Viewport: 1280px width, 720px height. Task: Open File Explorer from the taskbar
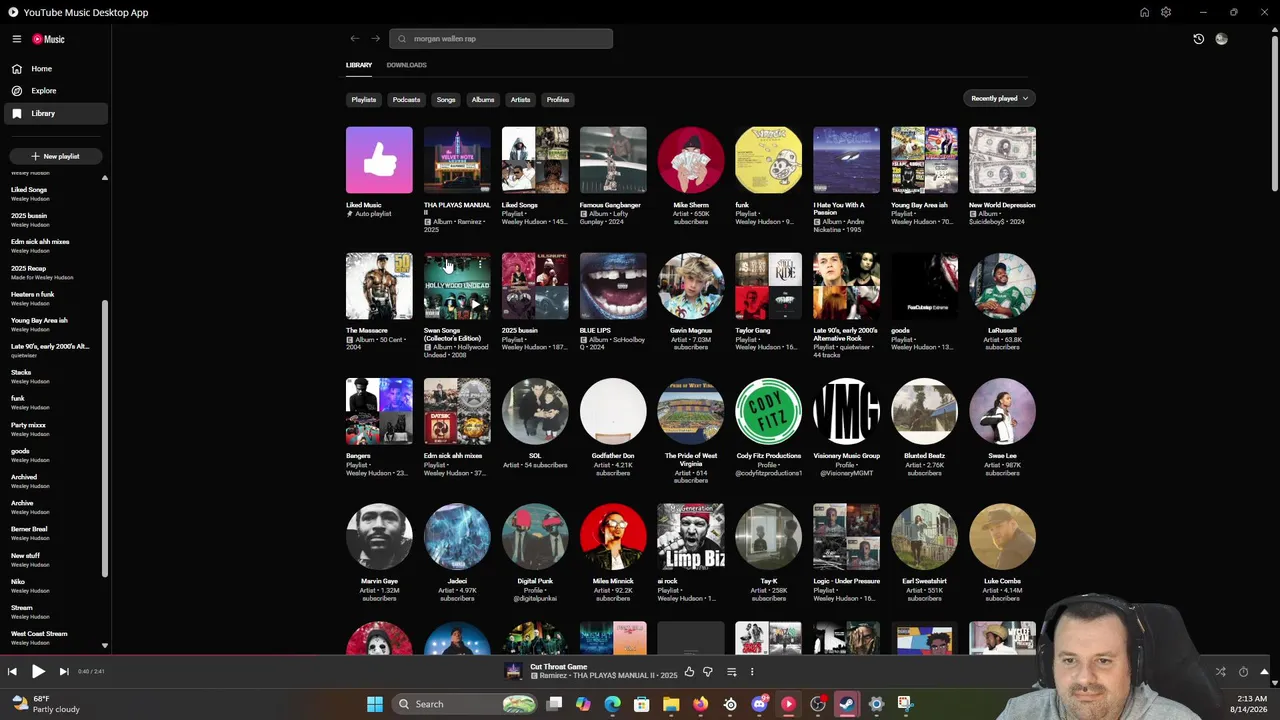point(671,704)
